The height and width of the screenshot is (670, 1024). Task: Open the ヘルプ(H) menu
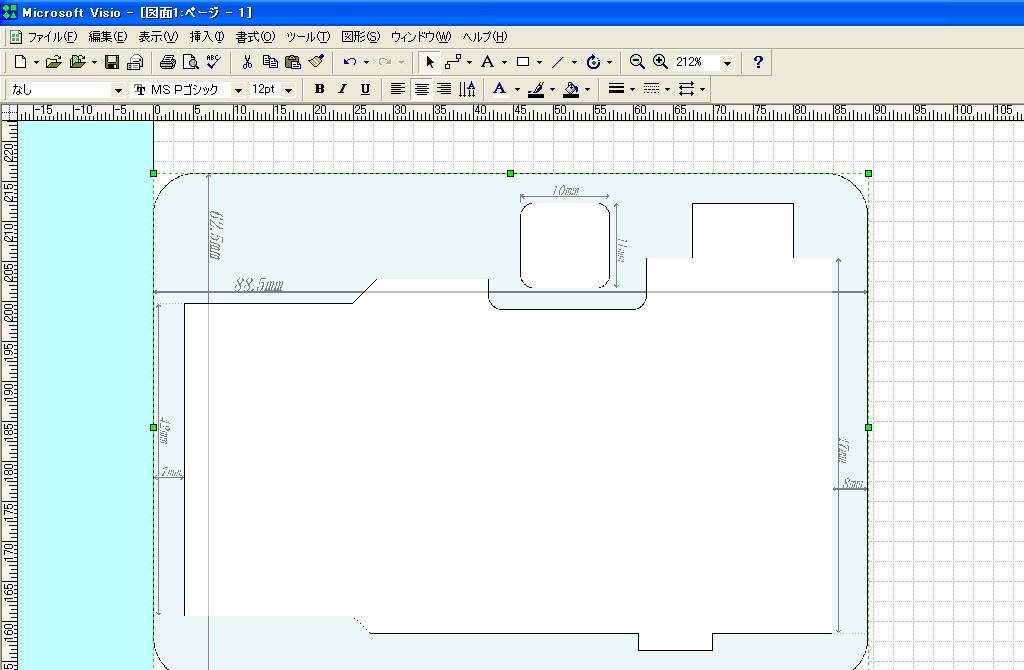(x=485, y=37)
